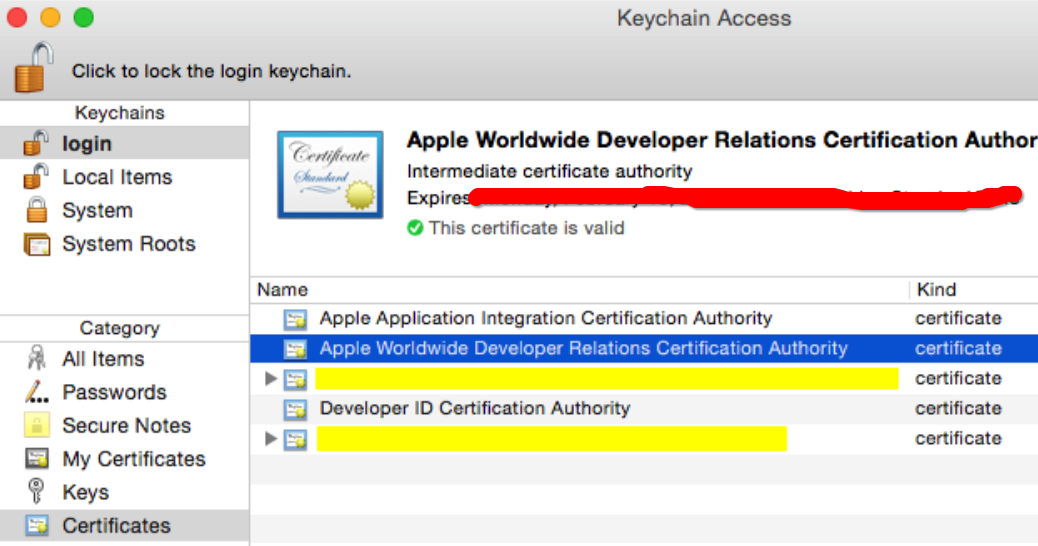Switch to My Certificates category
This screenshot has height=546, width=1038.
(133, 459)
